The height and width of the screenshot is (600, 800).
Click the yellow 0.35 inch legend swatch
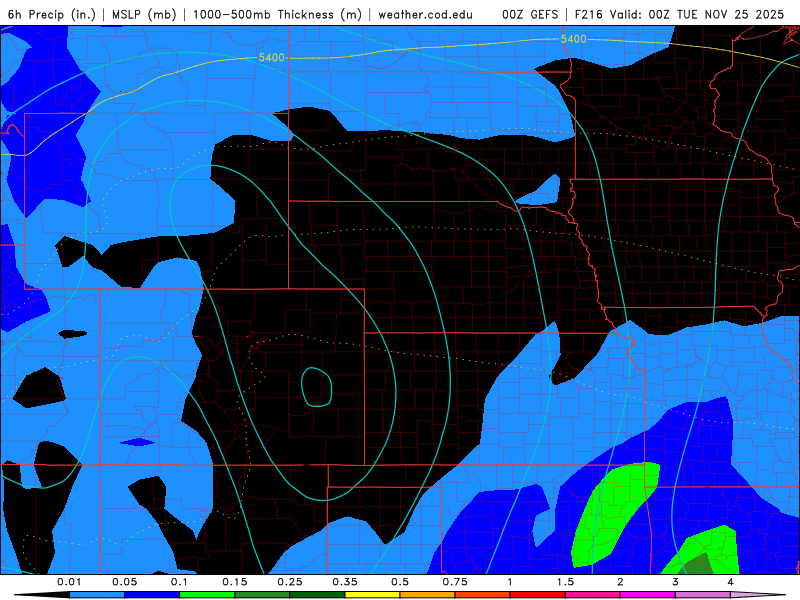click(372, 595)
